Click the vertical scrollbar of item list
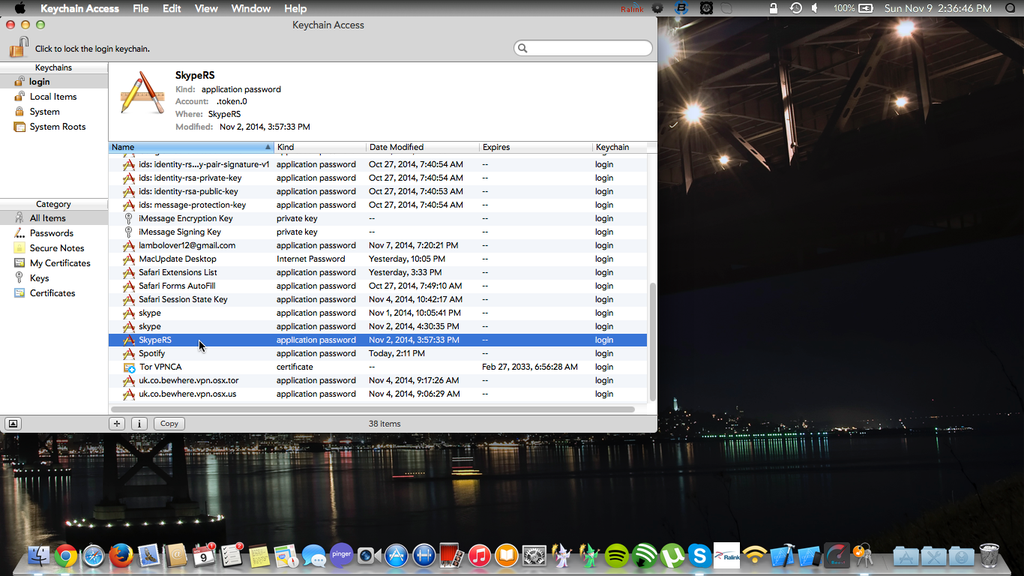 point(652,342)
